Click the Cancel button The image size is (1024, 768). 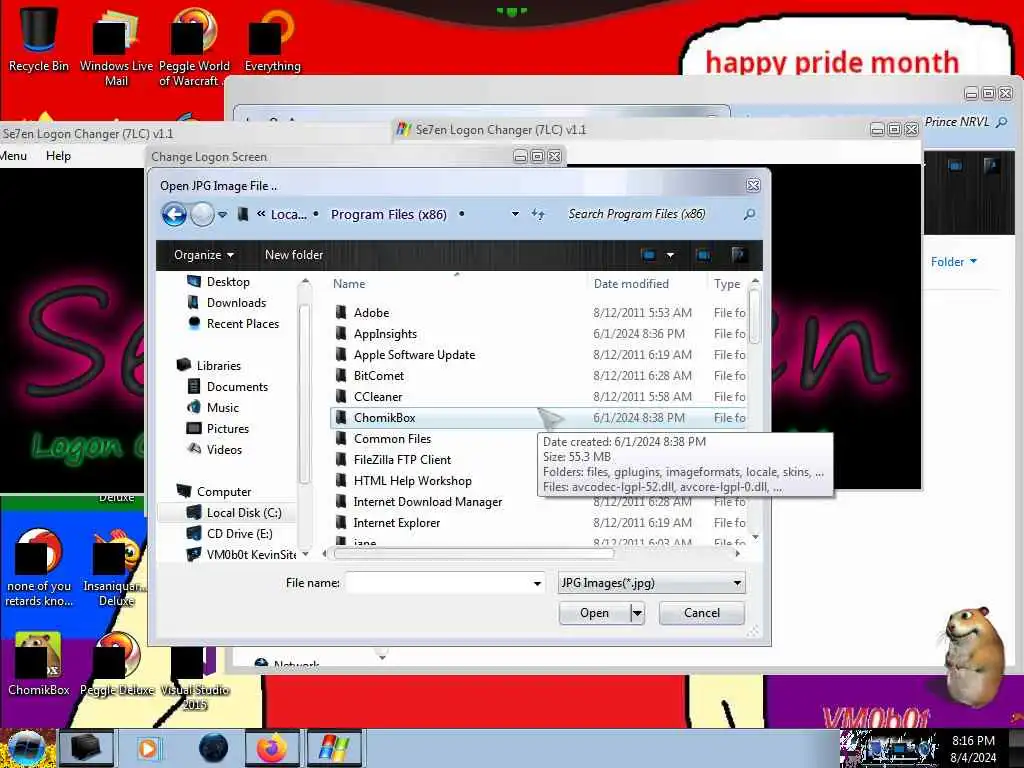701,613
